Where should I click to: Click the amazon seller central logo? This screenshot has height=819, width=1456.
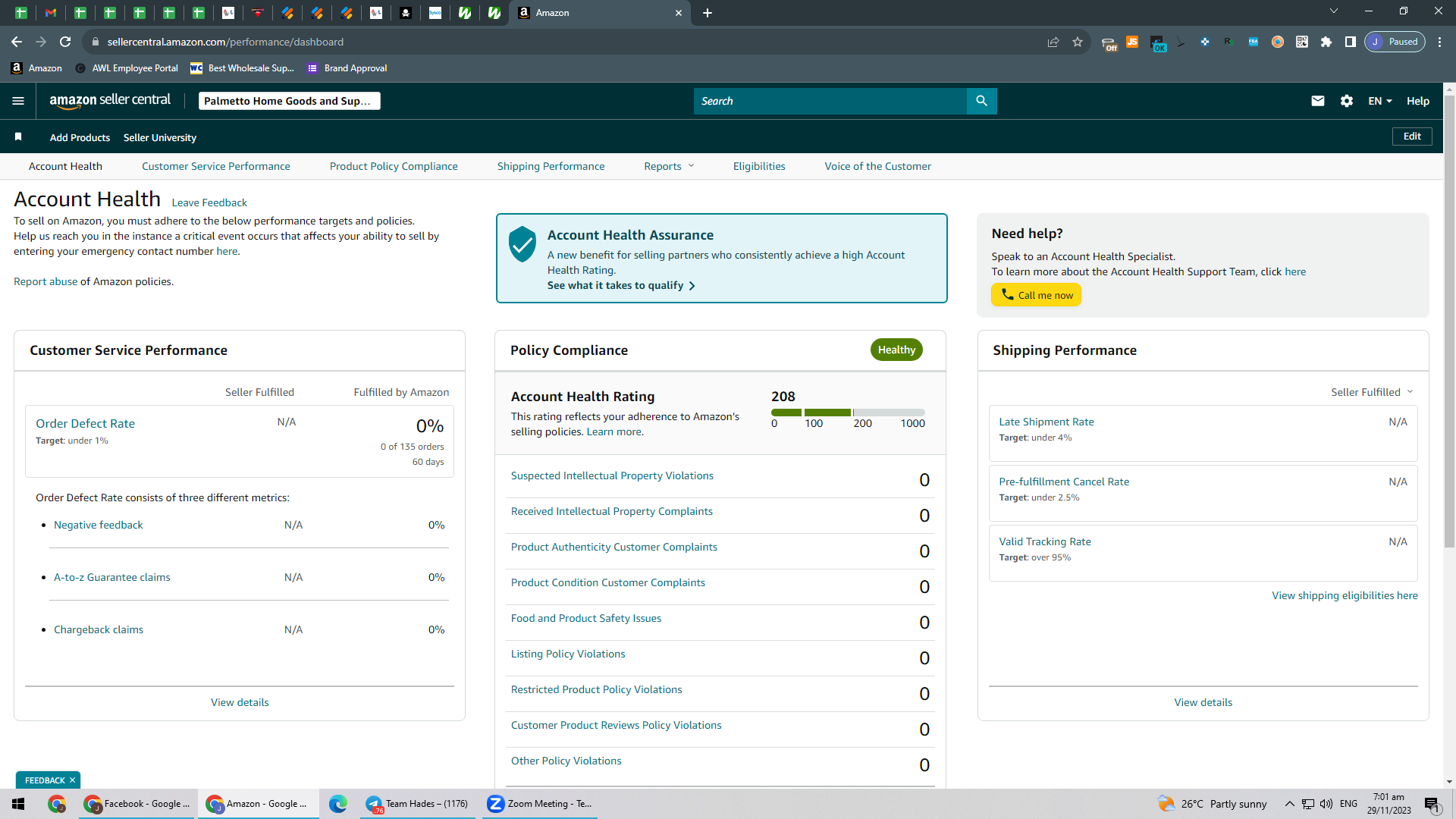tap(110, 101)
